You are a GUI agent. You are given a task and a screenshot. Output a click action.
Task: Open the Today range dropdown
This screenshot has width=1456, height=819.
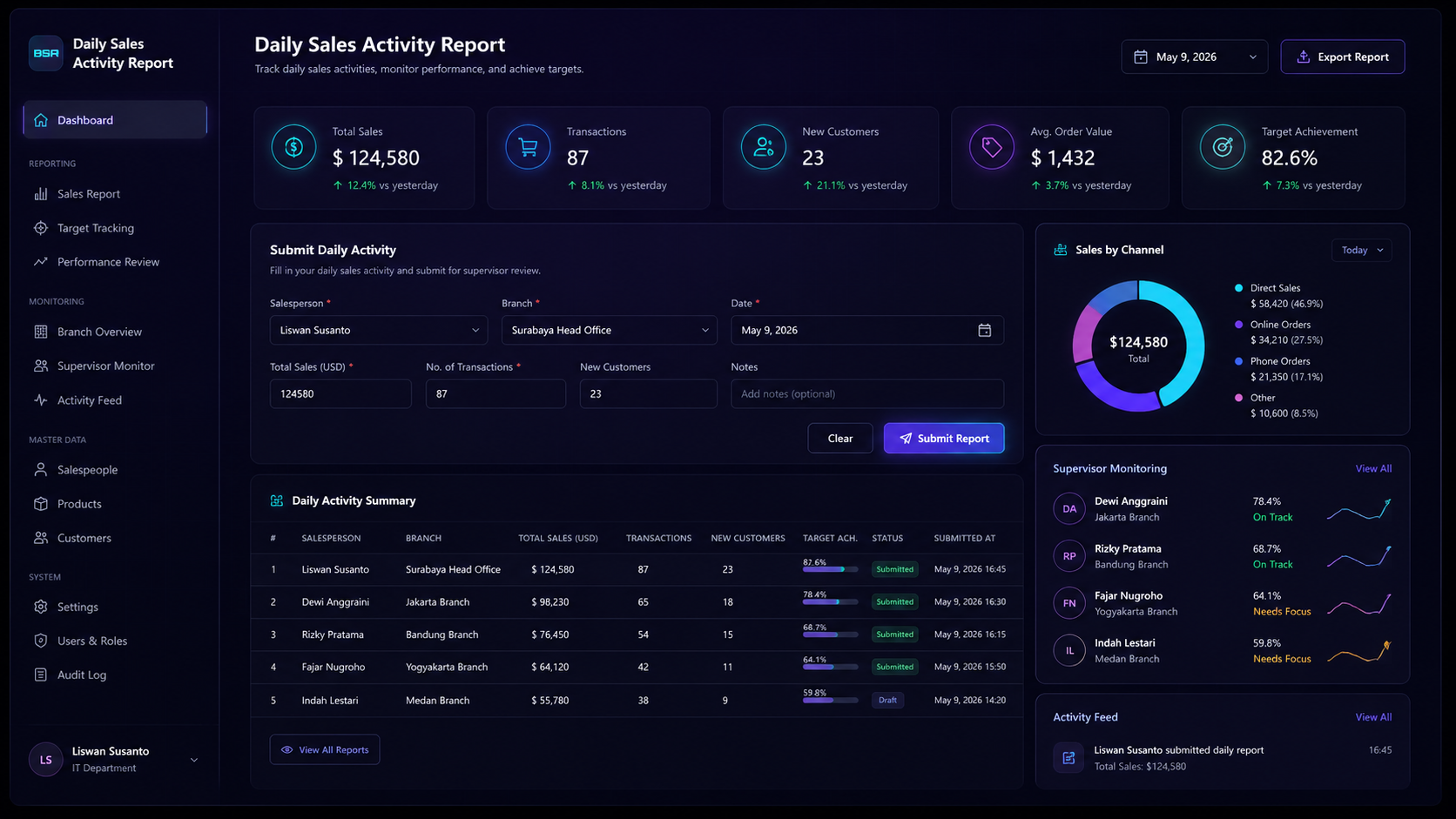coord(1362,250)
